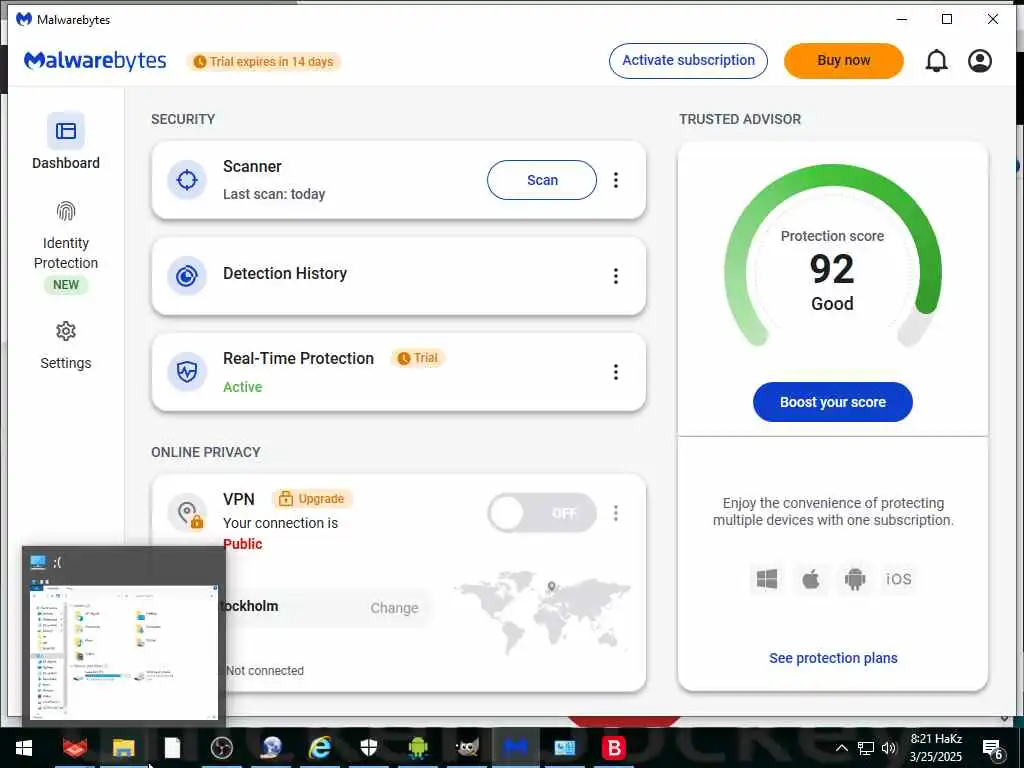
Task: Click the NEW badge under Identity Protection
Action: coord(66,285)
